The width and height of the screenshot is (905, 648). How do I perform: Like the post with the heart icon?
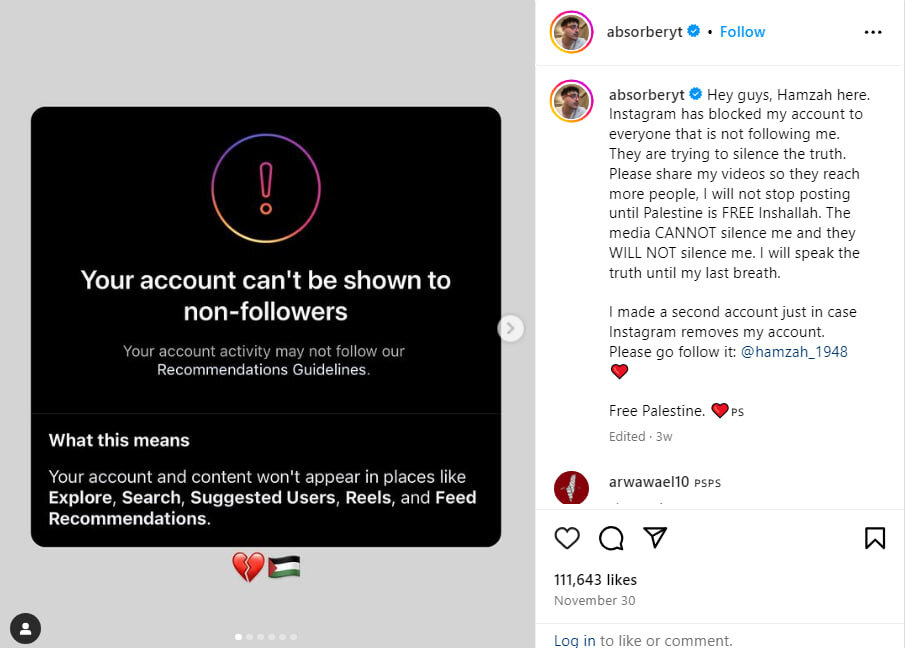567,538
